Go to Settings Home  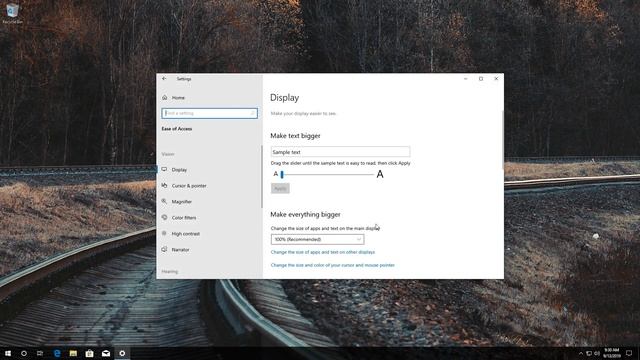[178, 98]
